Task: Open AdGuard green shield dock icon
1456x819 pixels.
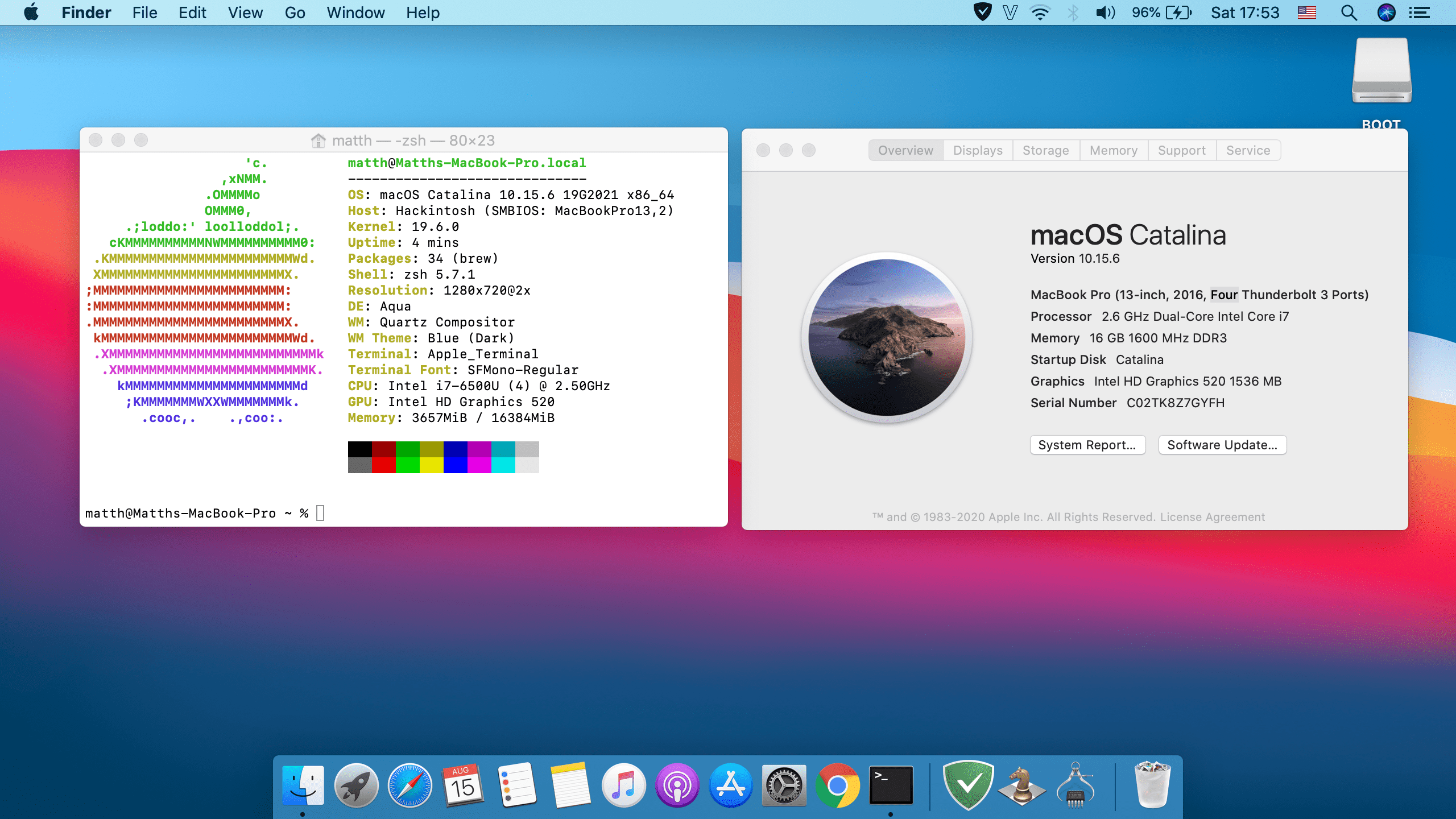Action: click(x=968, y=786)
